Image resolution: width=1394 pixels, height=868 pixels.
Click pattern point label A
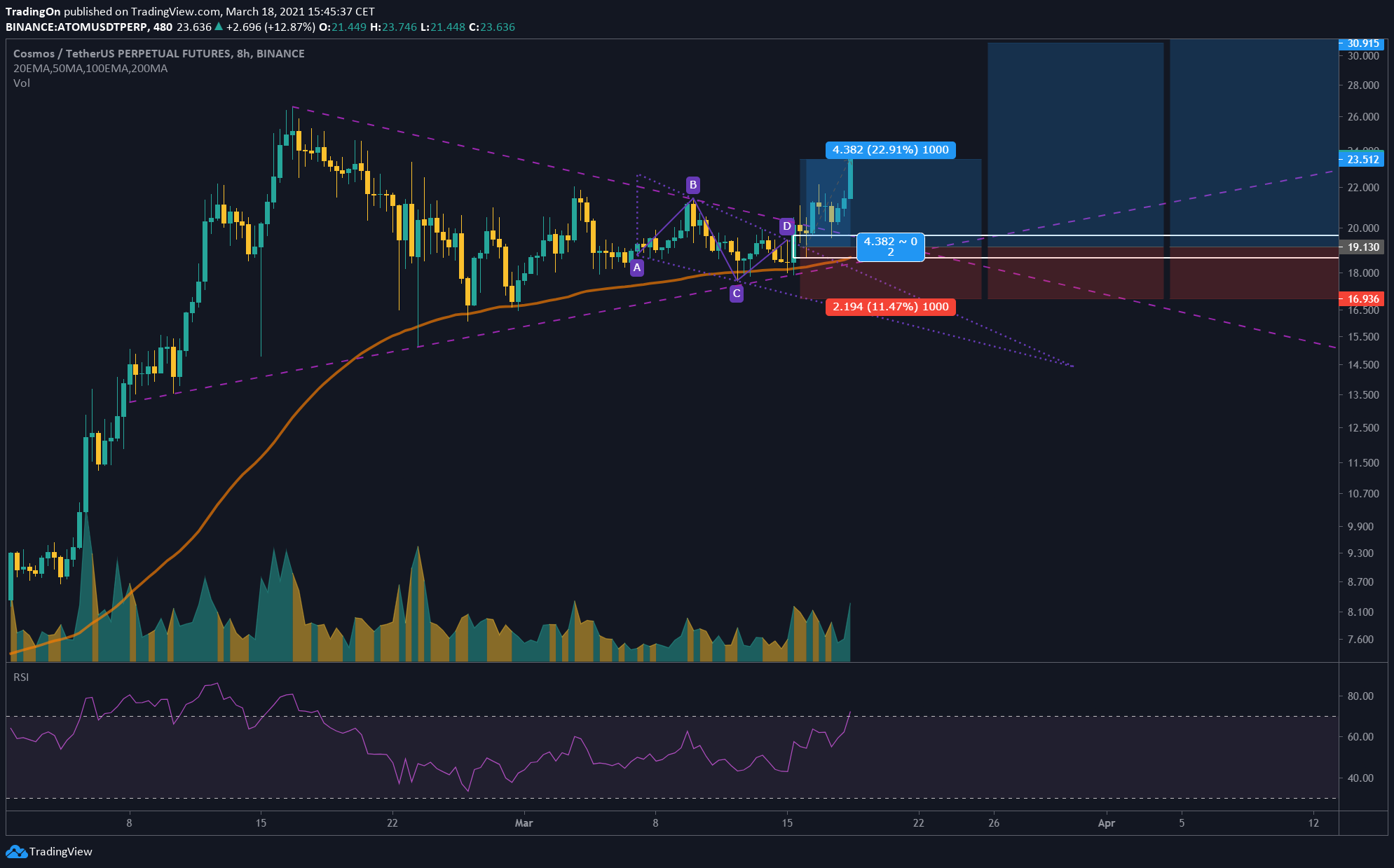[x=636, y=268]
